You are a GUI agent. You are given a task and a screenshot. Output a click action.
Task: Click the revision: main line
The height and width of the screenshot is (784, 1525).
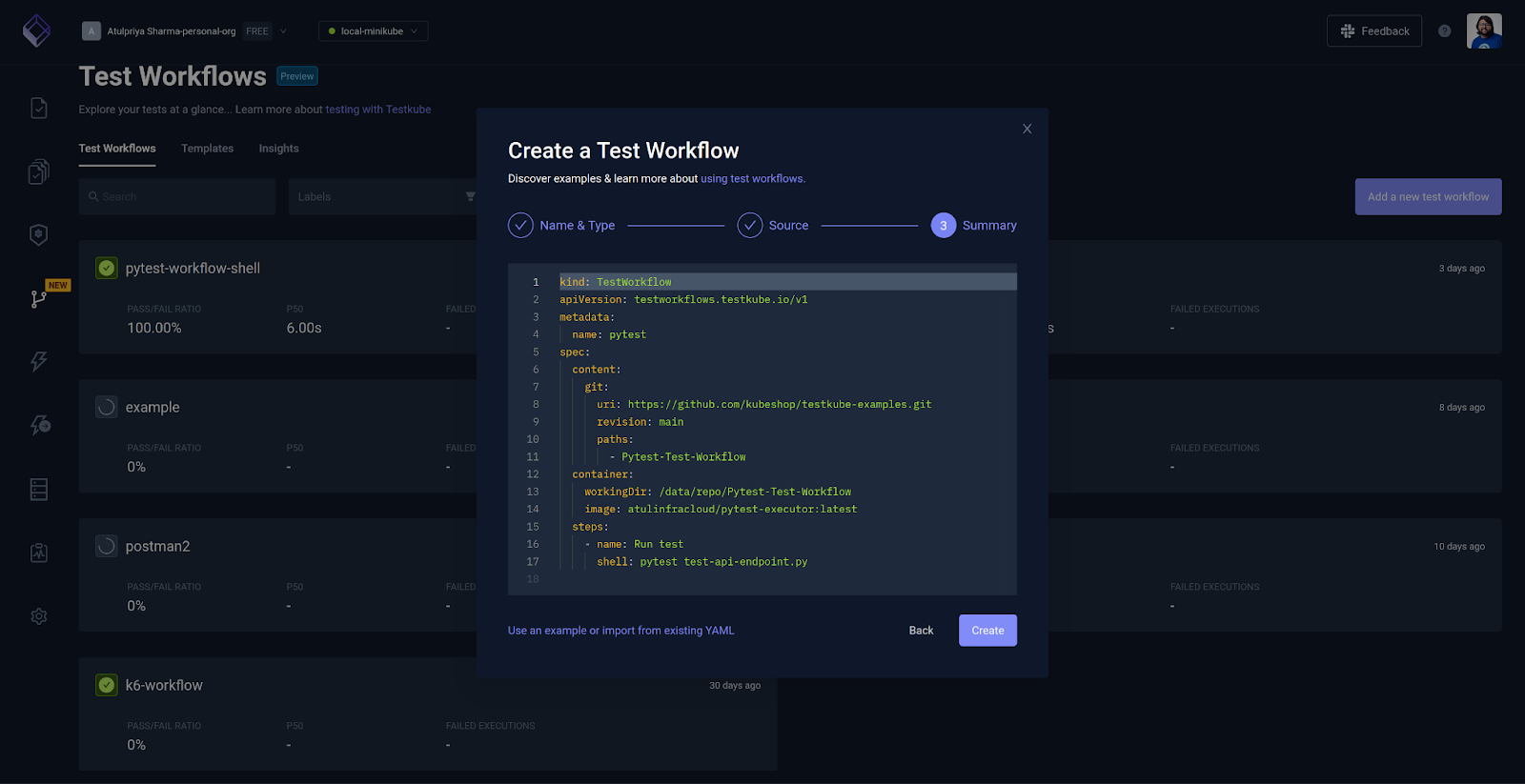pyautogui.click(x=640, y=421)
